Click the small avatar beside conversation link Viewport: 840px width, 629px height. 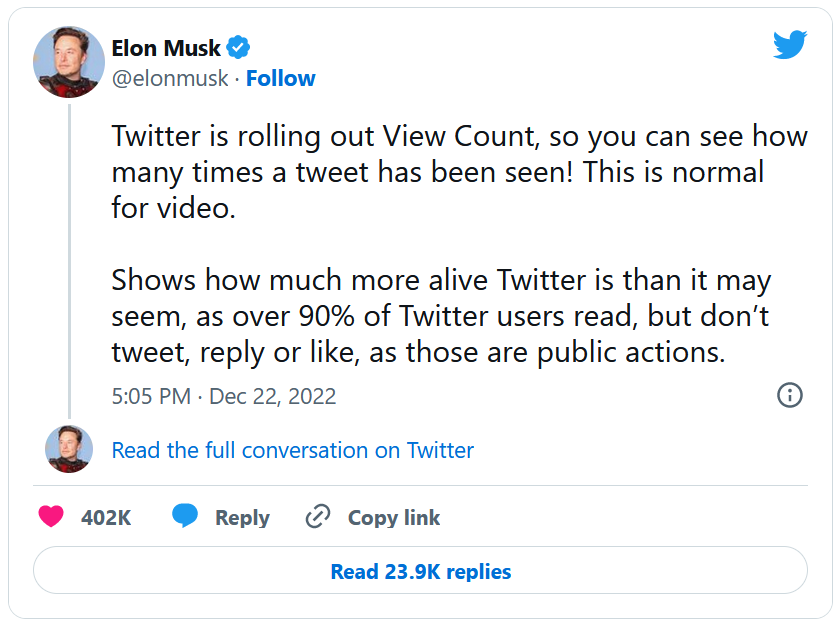pyautogui.click(x=69, y=449)
